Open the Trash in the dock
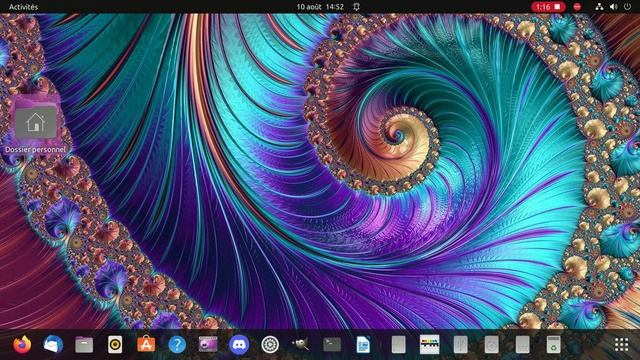 [x=553, y=345]
